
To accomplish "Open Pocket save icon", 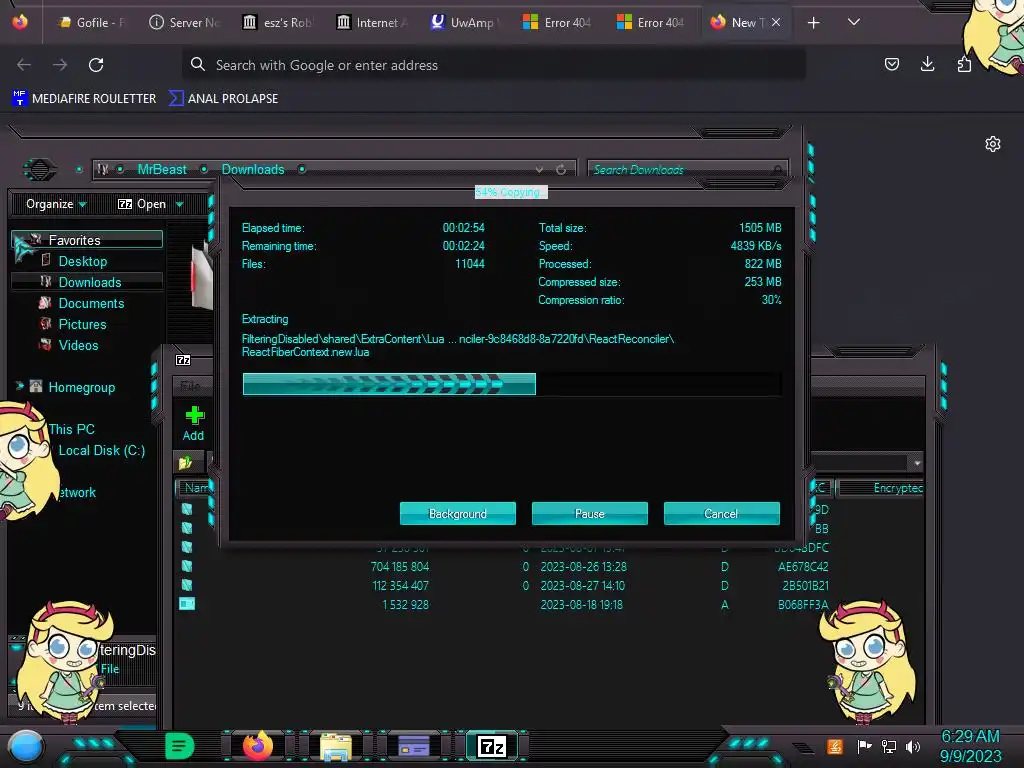I will (x=891, y=64).
